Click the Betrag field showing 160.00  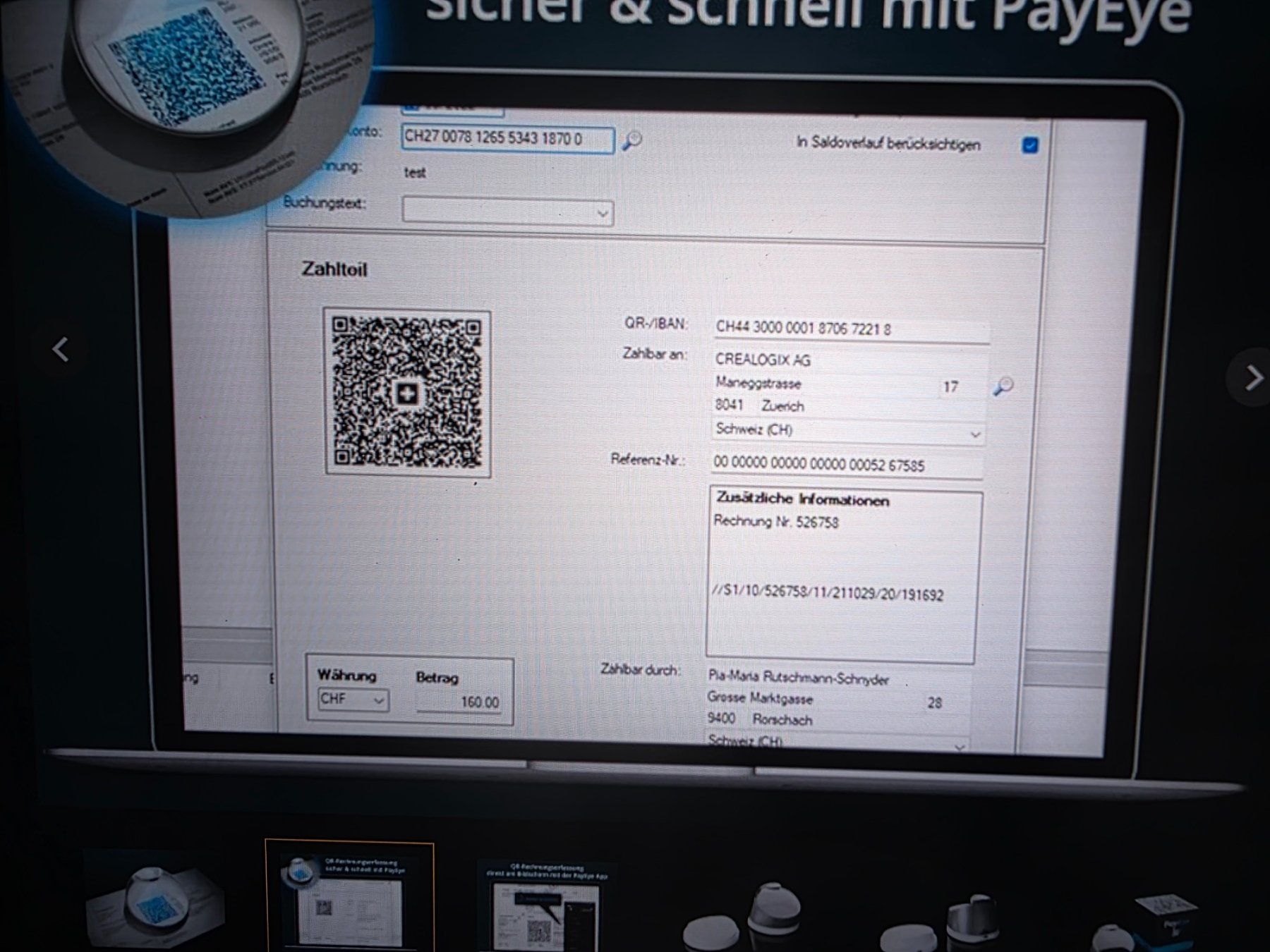(459, 702)
